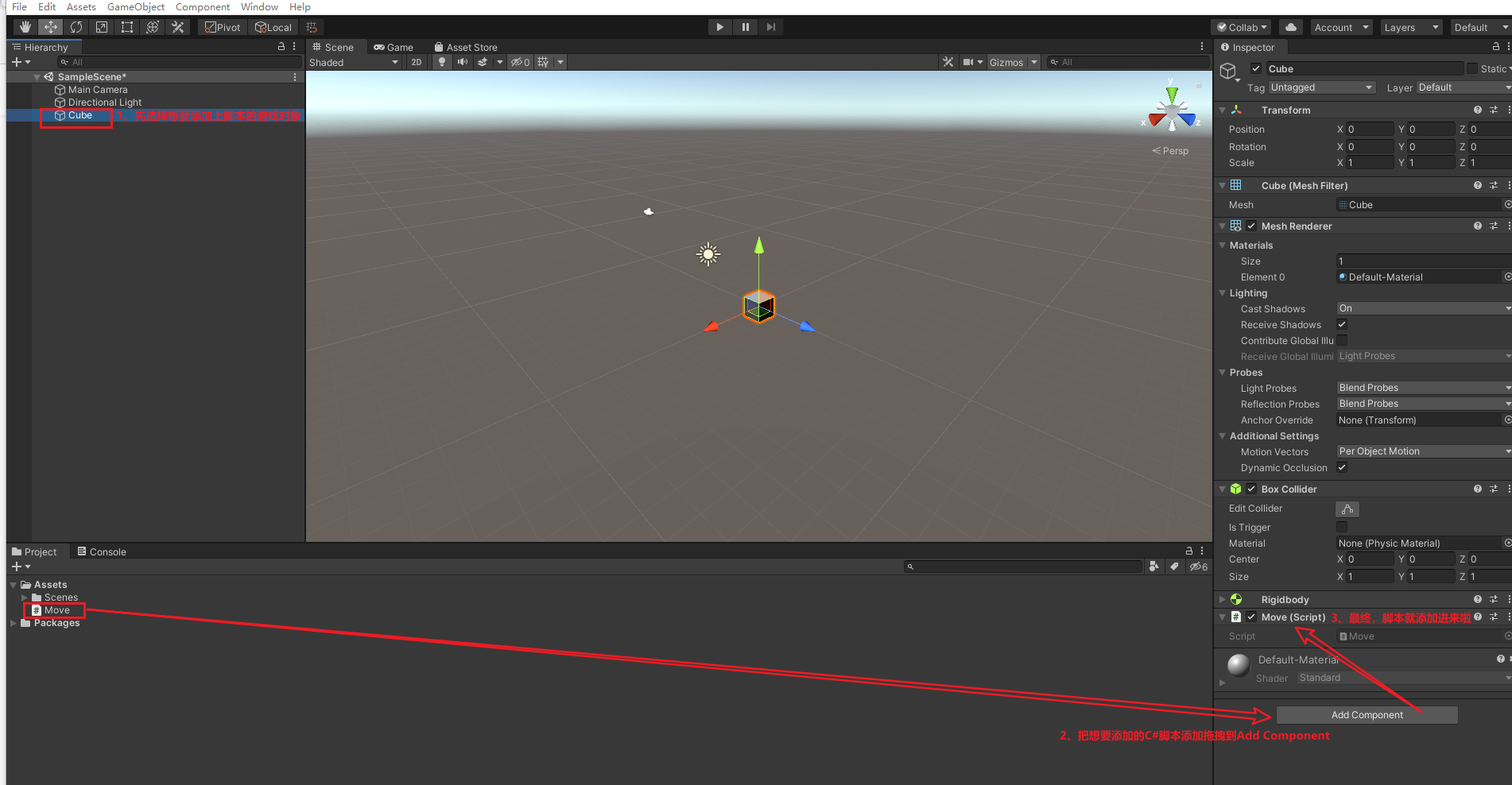Expand the Rigidbody component
The height and width of the screenshot is (785, 1512).
1223,600
